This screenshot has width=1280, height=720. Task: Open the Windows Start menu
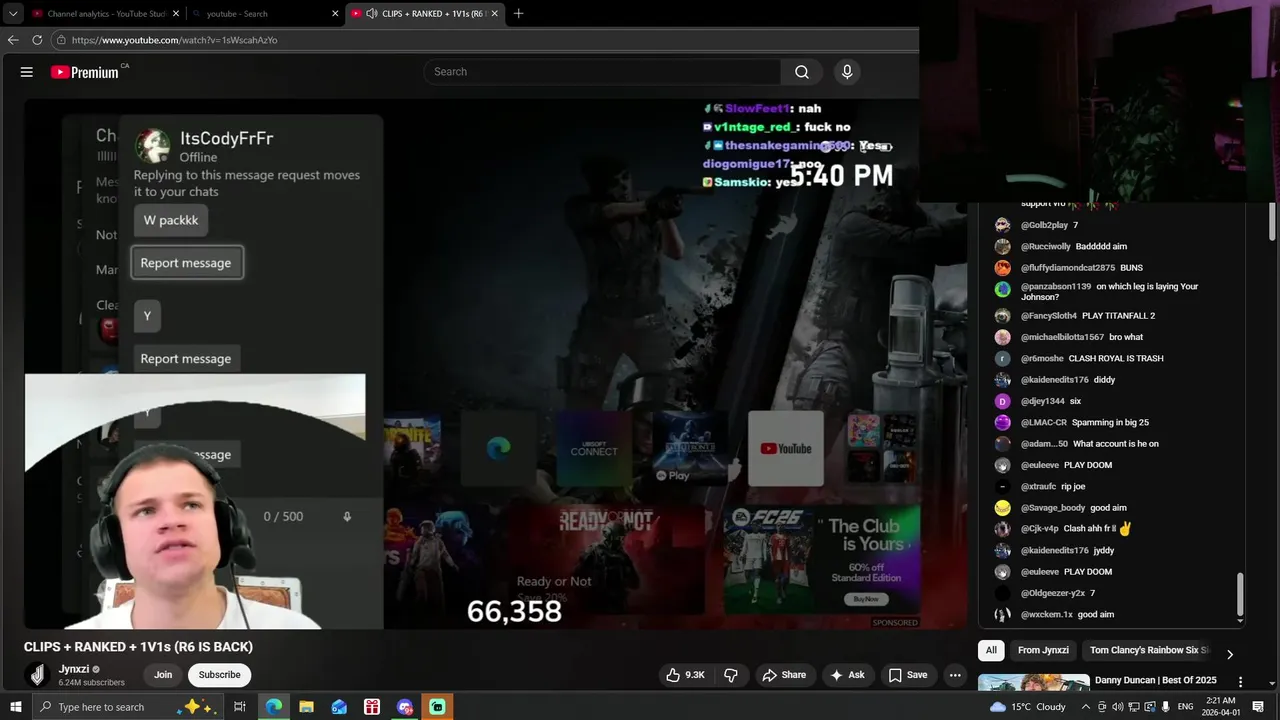[x=15, y=707]
